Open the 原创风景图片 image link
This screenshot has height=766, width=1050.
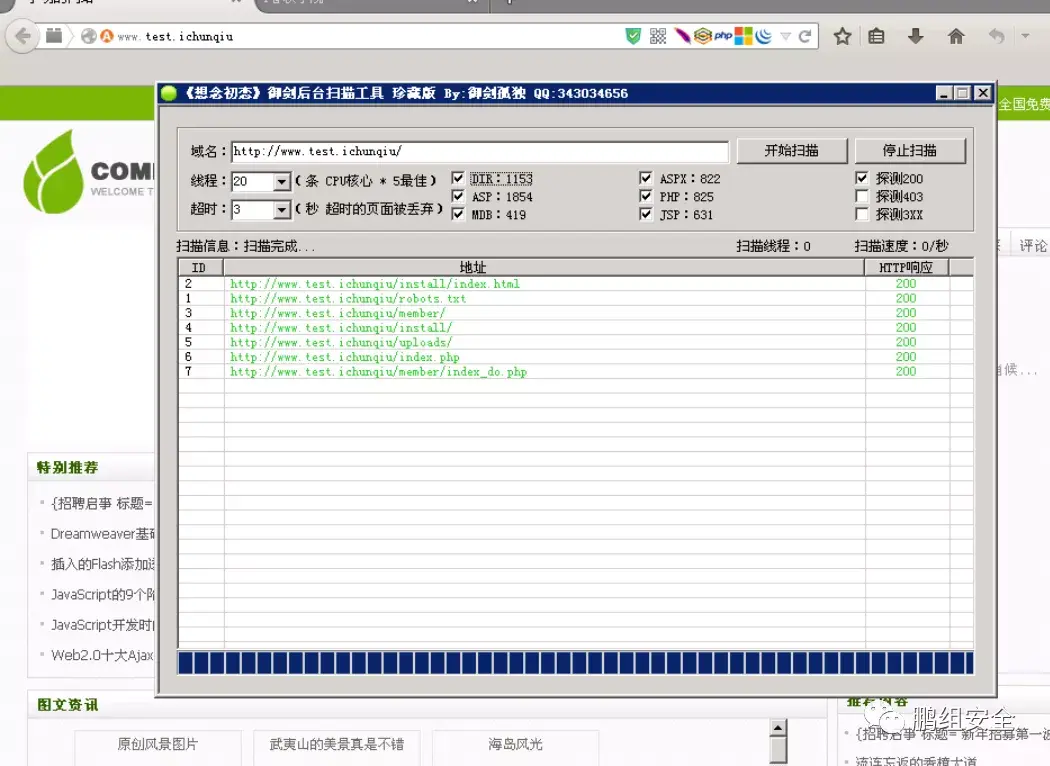pos(157,744)
